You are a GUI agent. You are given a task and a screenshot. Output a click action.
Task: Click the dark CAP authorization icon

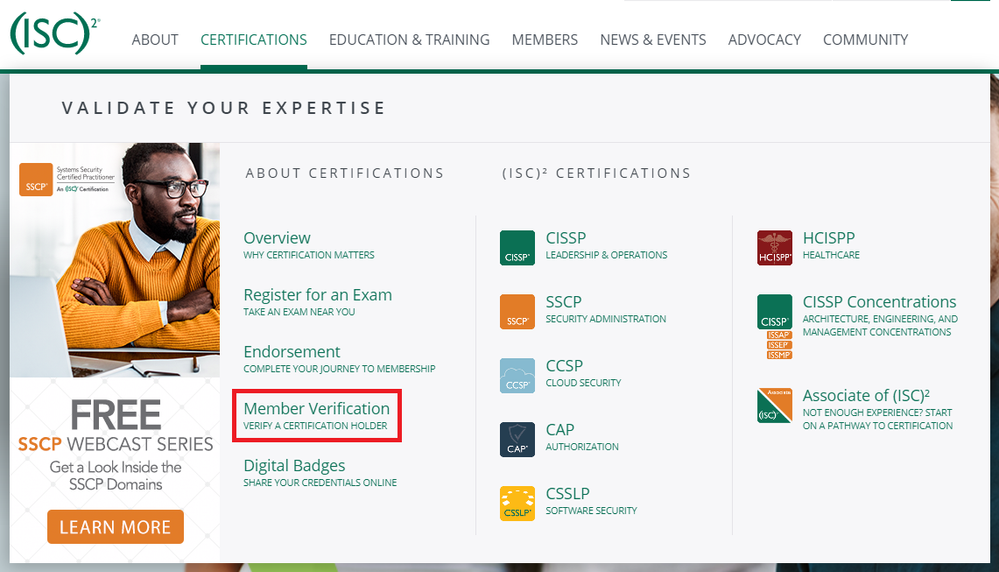[x=517, y=440]
